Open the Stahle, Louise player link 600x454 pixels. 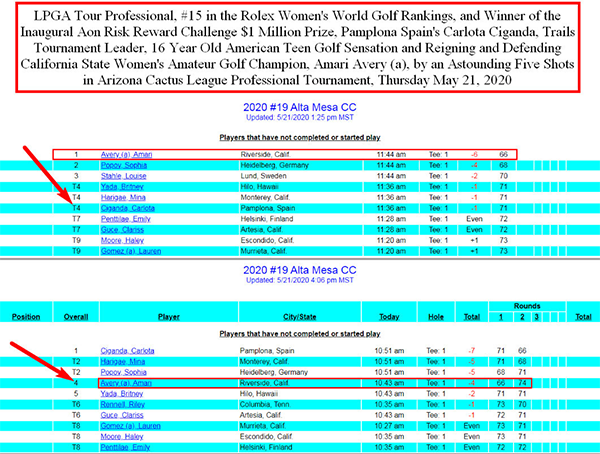click(123, 176)
